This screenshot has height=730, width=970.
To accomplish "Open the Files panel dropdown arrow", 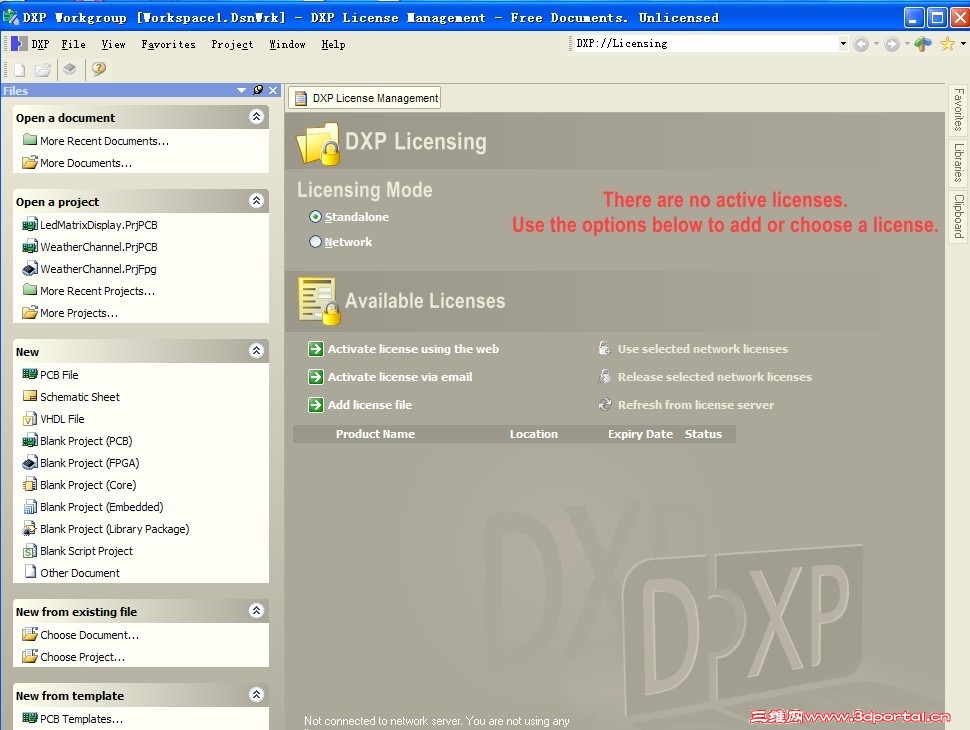I will pos(241,90).
